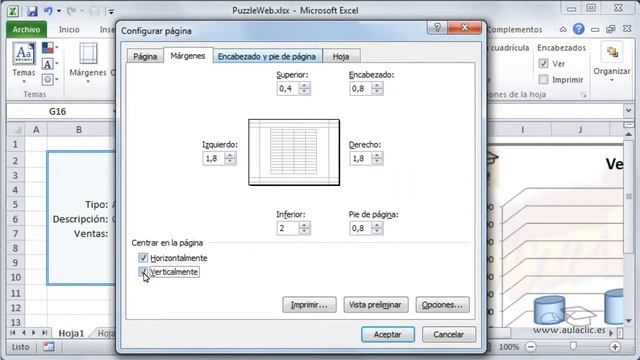Viewport: 640px width, 360px height.
Task: Zoom in with the plus button
Action: point(615,347)
